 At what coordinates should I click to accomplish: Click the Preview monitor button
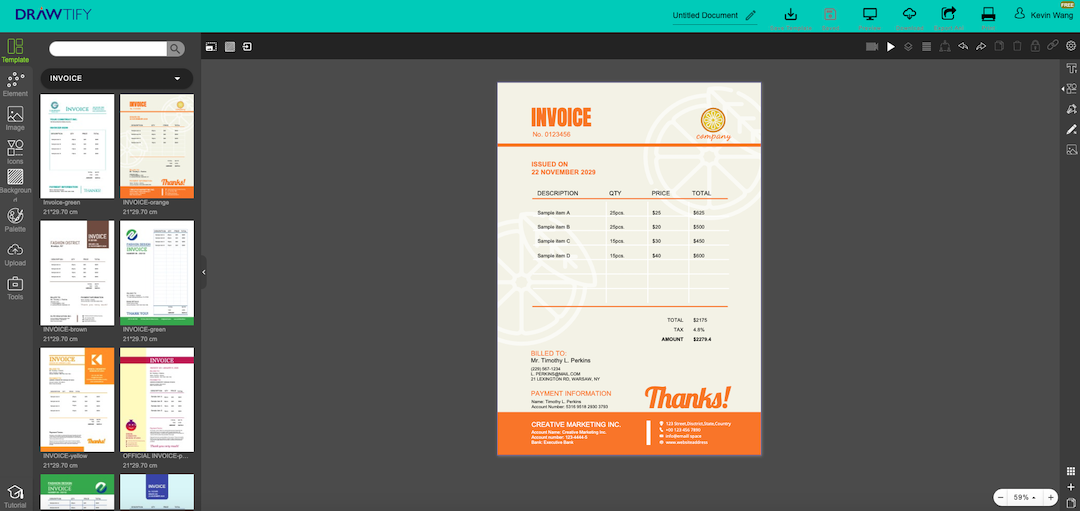point(870,19)
